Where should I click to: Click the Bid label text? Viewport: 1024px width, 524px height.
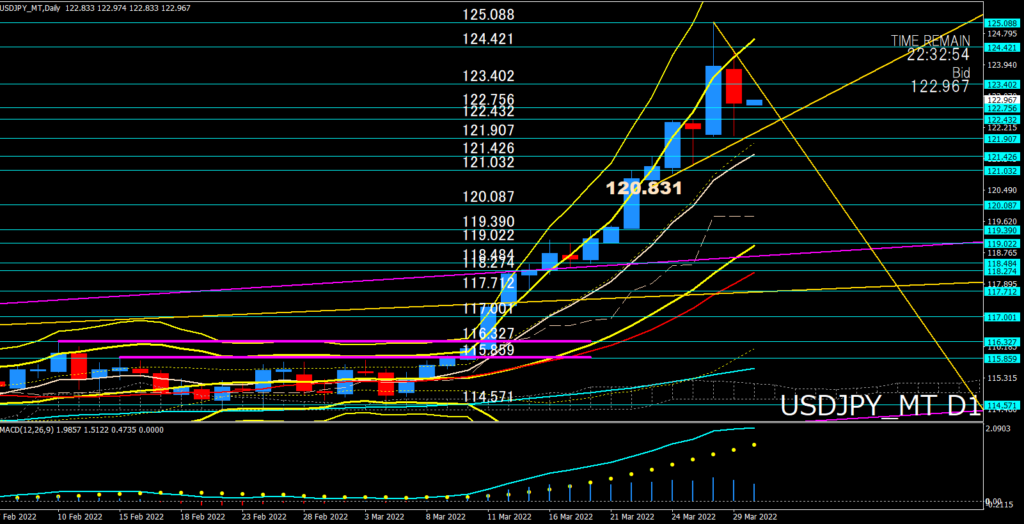[x=960, y=72]
